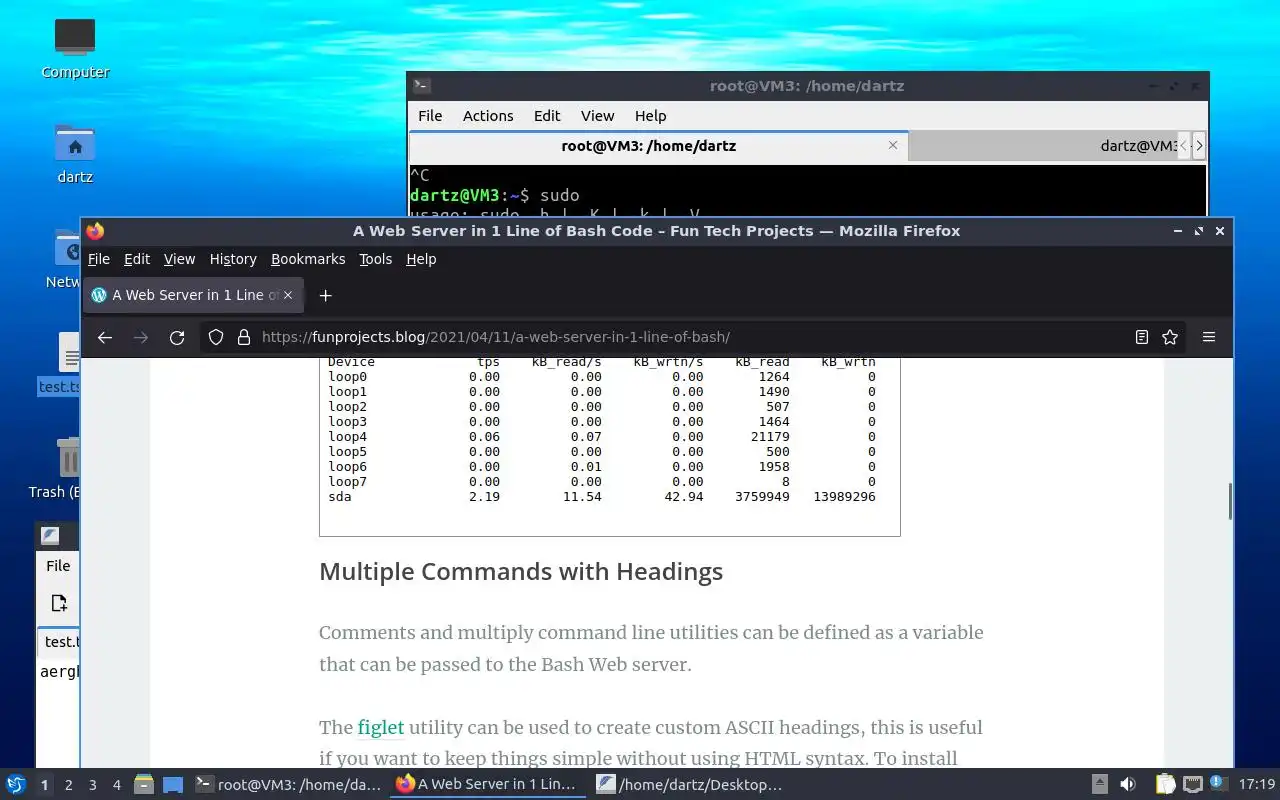This screenshot has height=800, width=1280.
Task: Close the root@VM3 terminal tab
Action: coord(893,146)
